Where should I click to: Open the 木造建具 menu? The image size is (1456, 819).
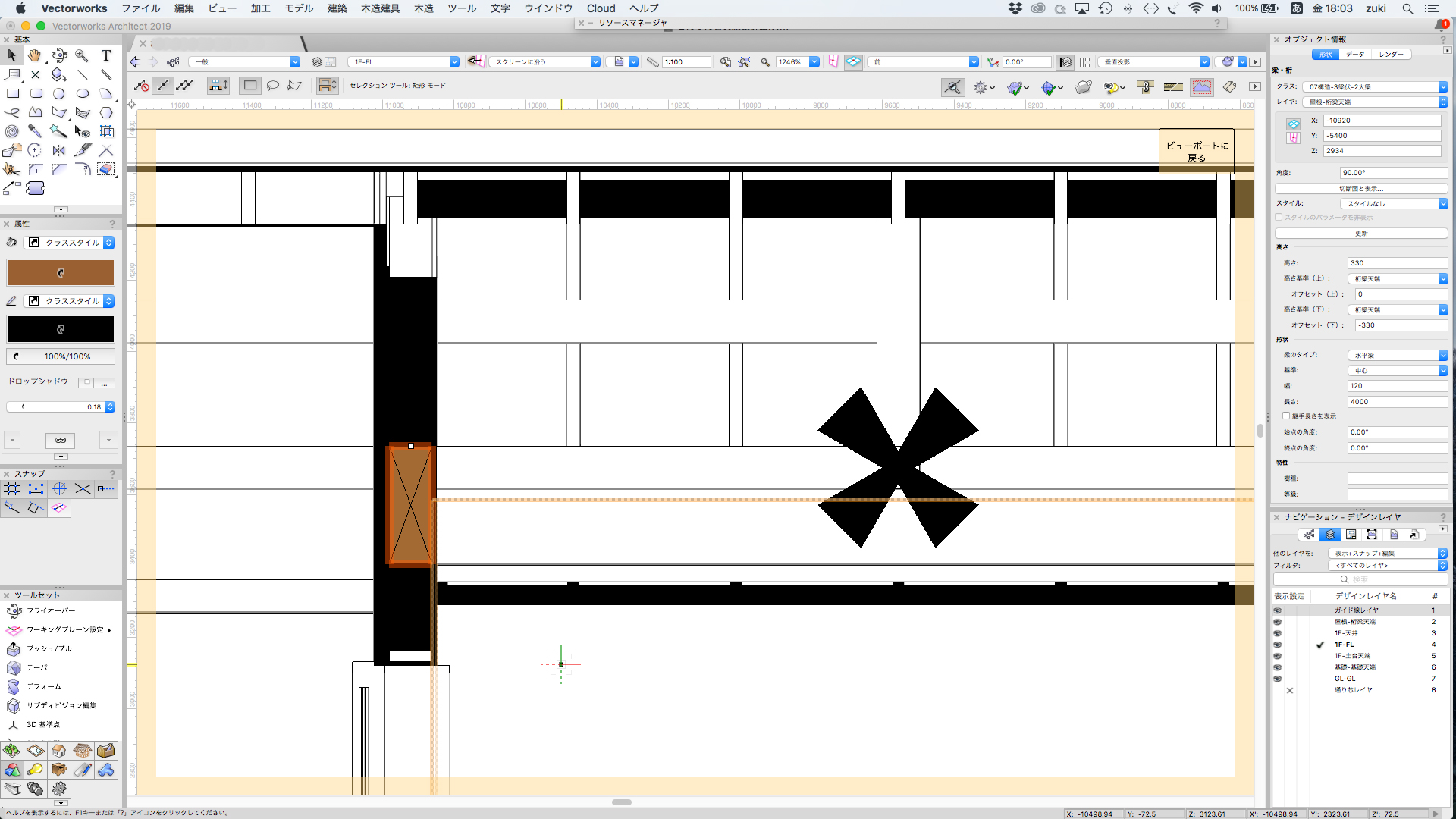pos(380,8)
